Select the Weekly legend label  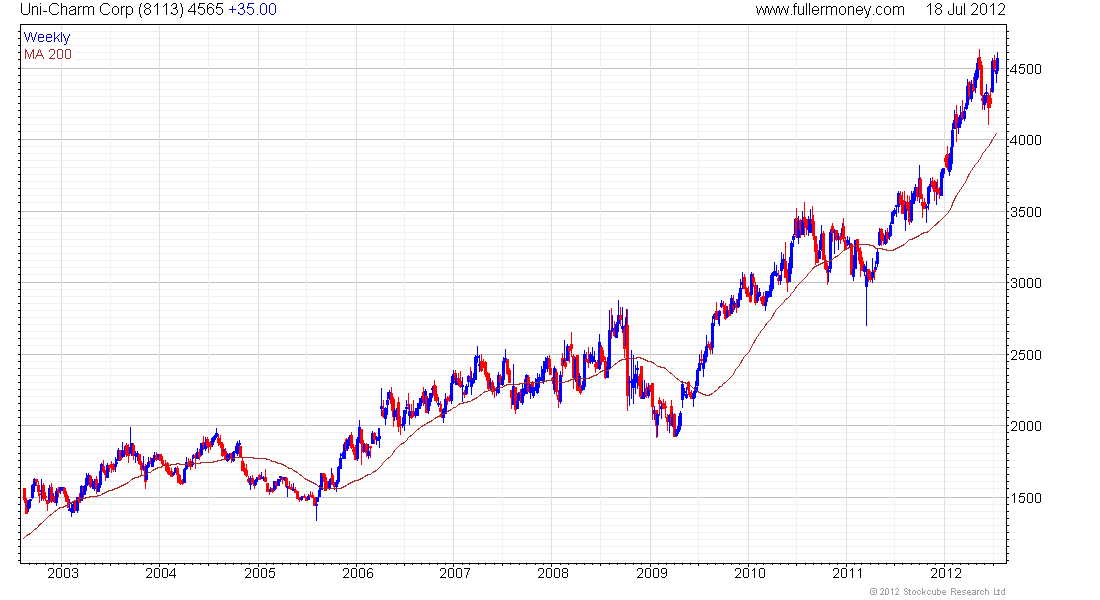pos(47,38)
